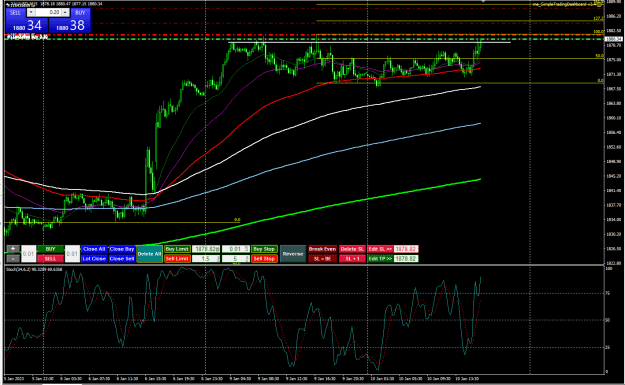Click the one-click BUY button at 1880.38
625x385 pixels.
click(x=70, y=26)
